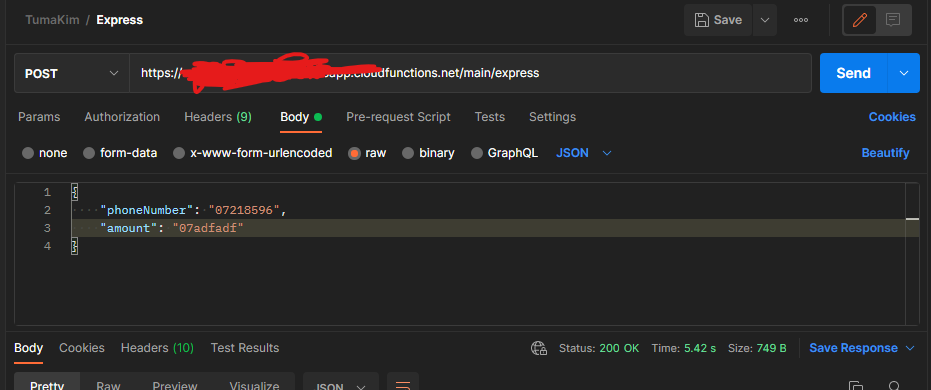Select the pencil edit mode icon
The width and height of the screenshot is (931, 390).
pyautogui.click(x=859, y=20)
